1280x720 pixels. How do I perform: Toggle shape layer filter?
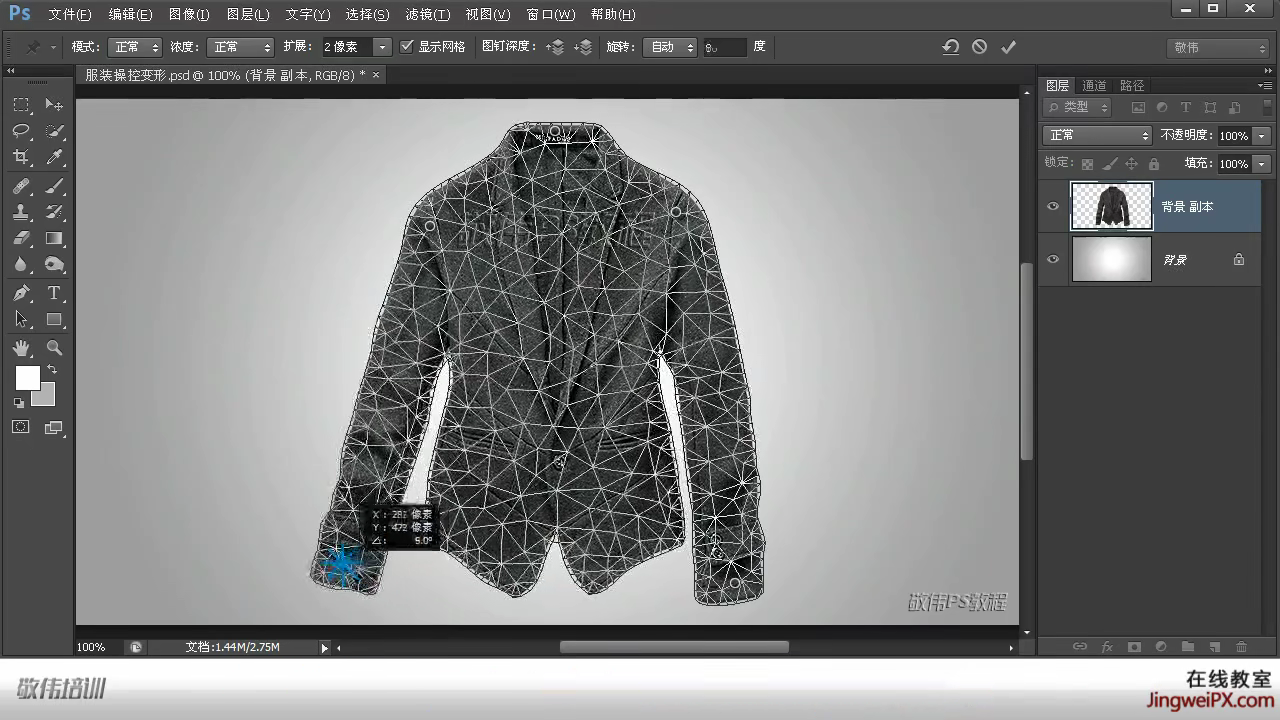coord(1210,107)
